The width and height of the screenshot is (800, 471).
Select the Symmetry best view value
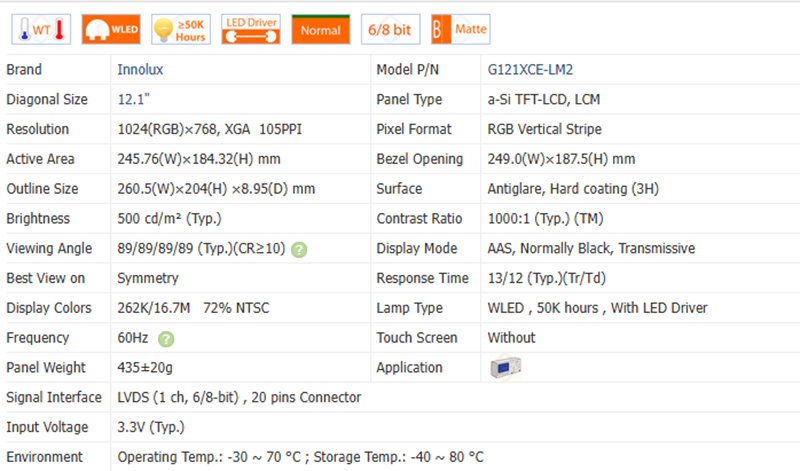click(148, 278)
